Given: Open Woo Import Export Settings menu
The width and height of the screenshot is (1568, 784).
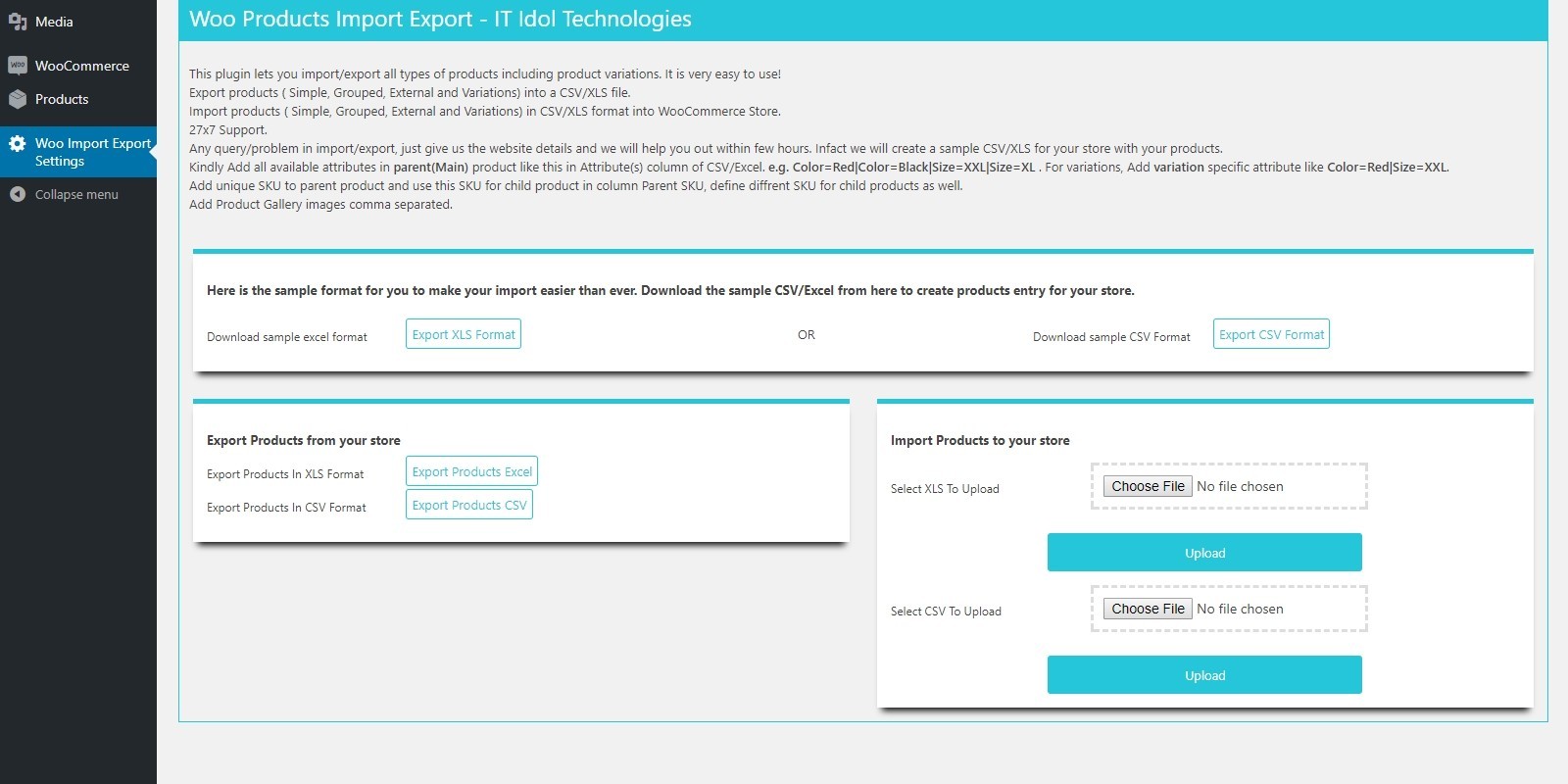Looking at the screenshot, I should click(x=78, y=152).
